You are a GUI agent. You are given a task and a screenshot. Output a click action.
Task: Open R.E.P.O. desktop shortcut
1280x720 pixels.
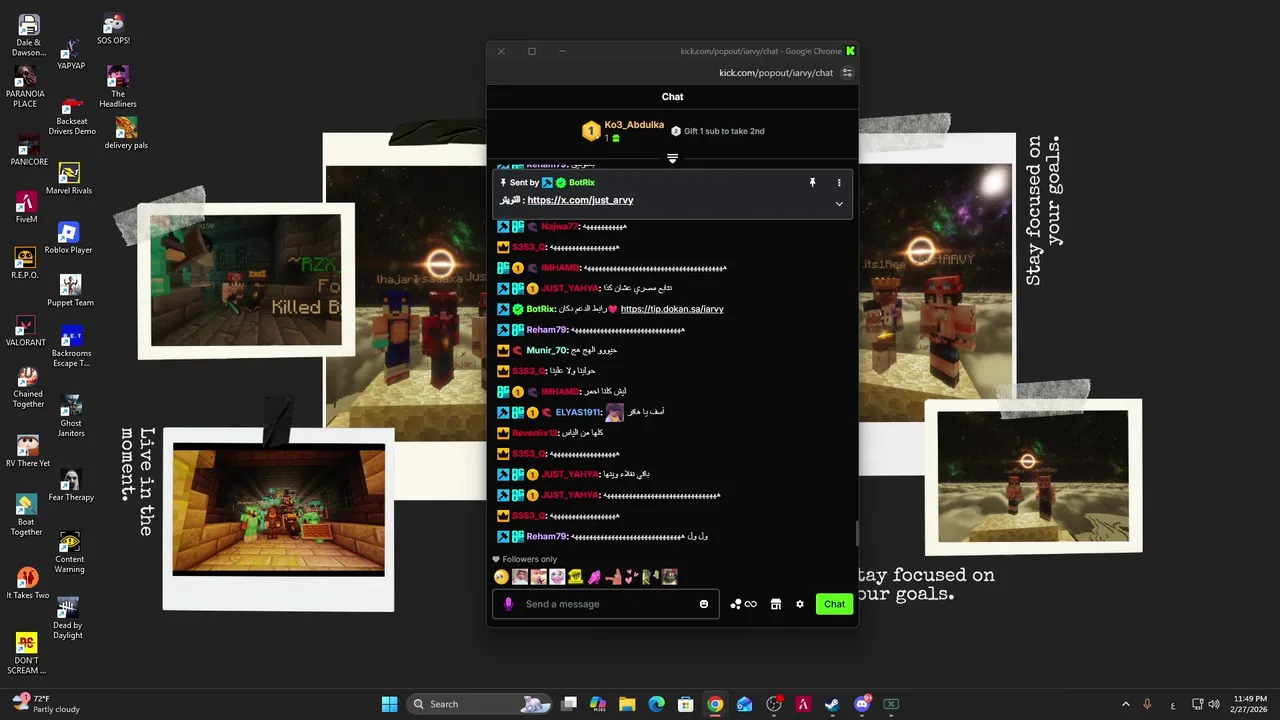point(25,264)
